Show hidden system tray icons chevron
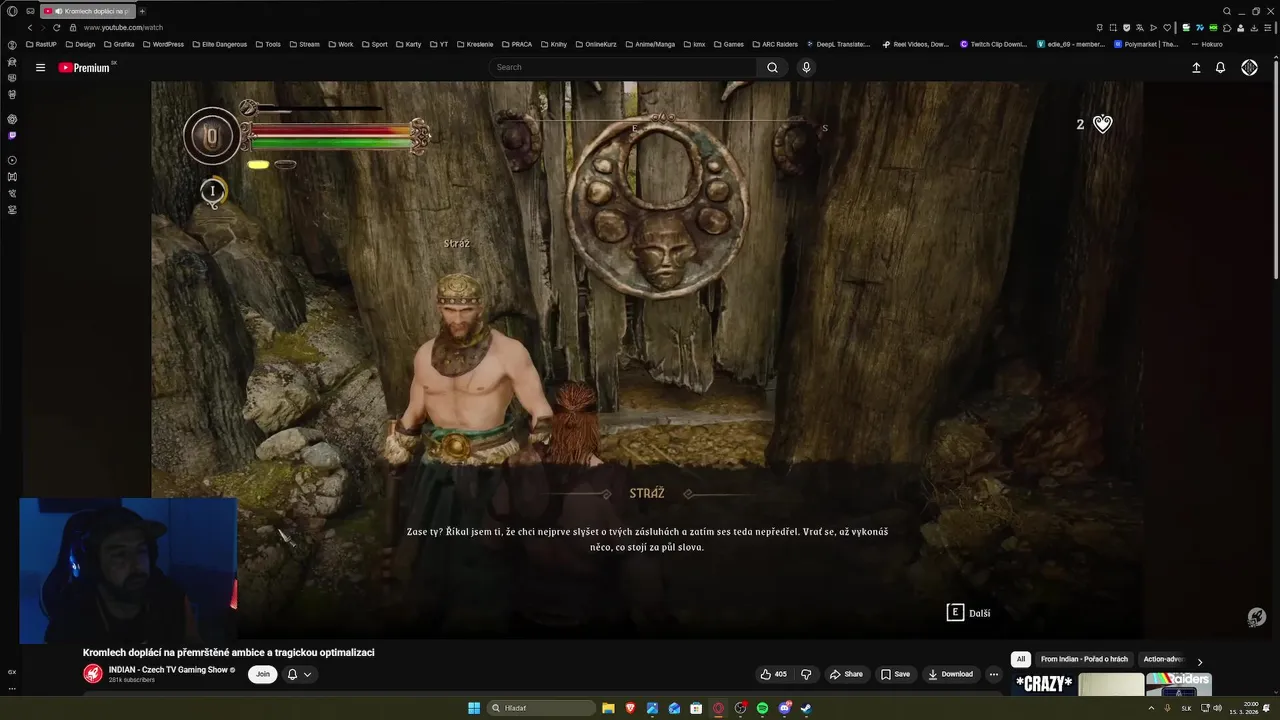 1151,708
